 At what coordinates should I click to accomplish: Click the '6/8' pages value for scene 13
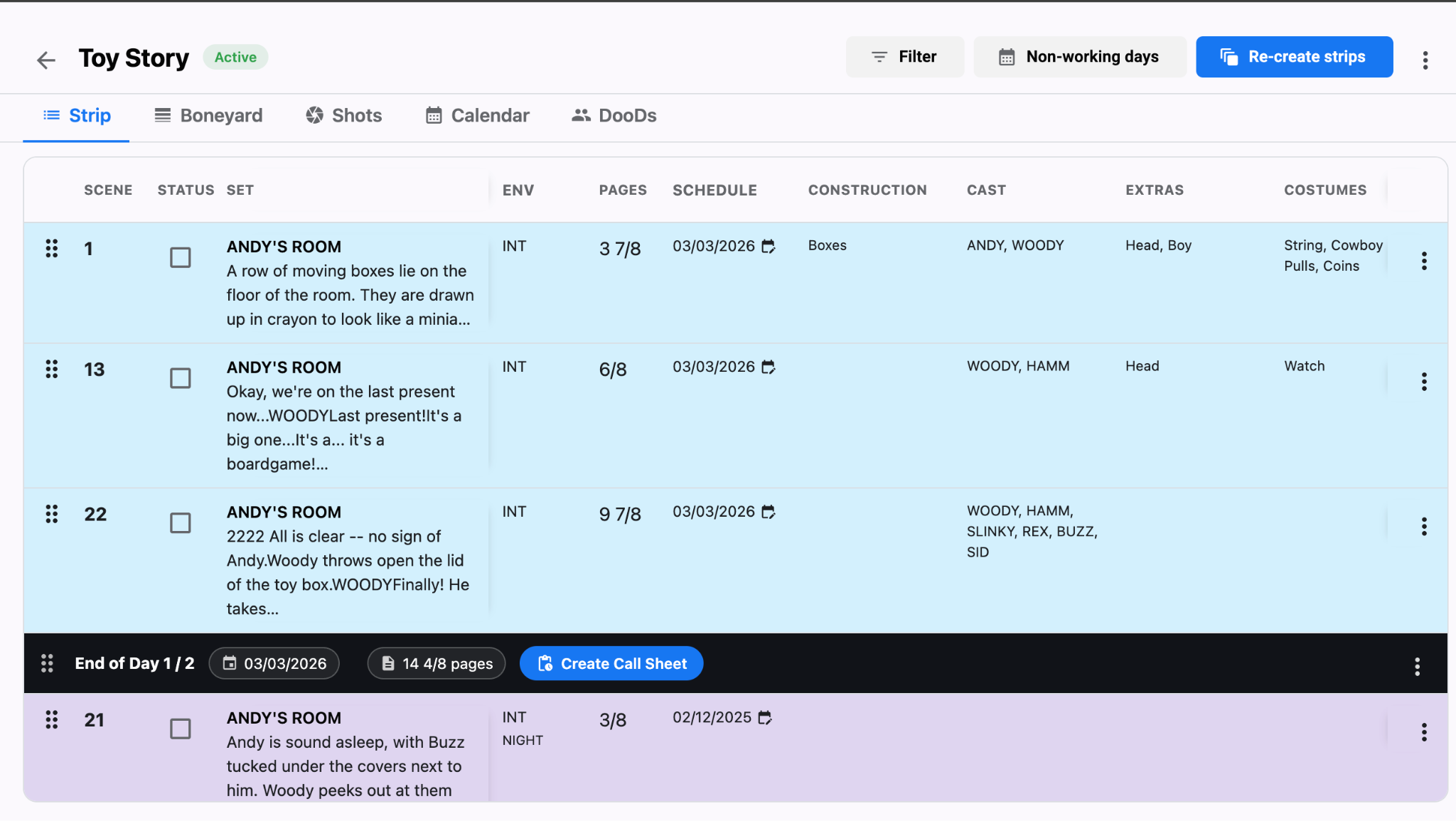point(613,369)
